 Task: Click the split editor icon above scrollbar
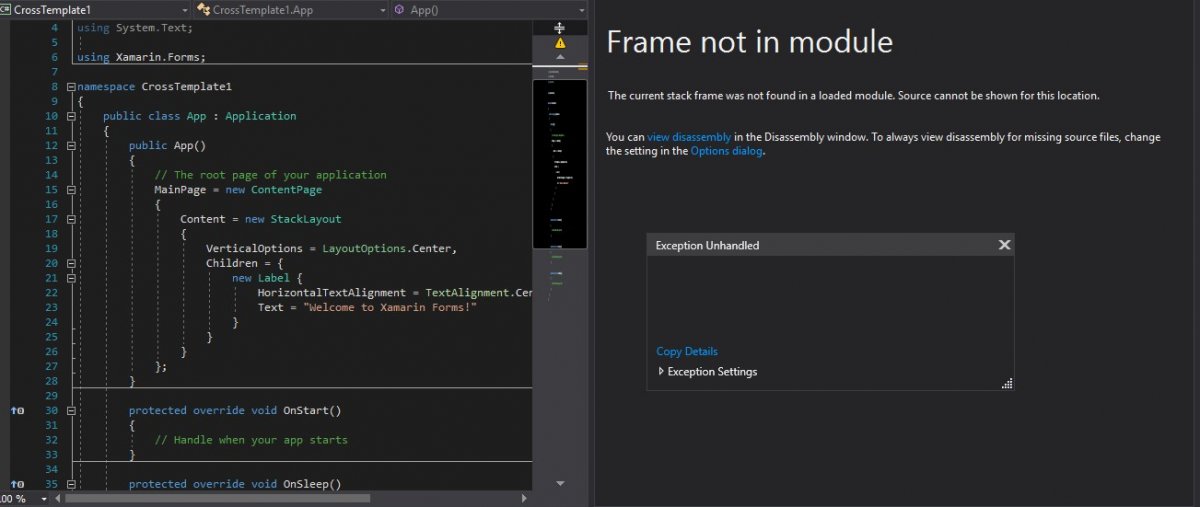tap(559, 28)
